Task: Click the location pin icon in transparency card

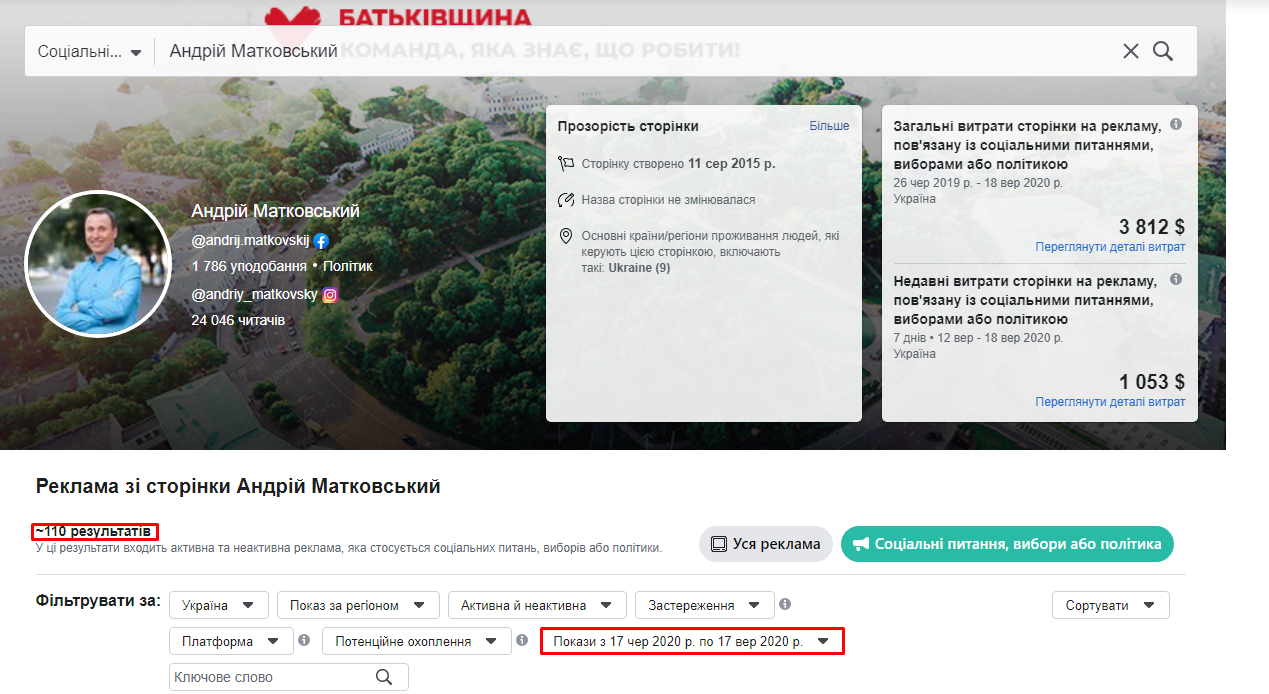Action: coord(566,237)
